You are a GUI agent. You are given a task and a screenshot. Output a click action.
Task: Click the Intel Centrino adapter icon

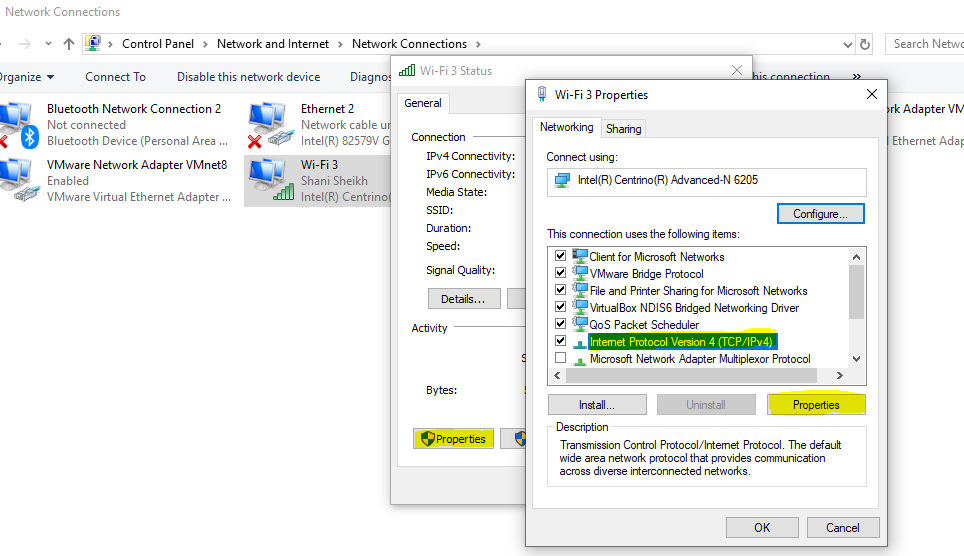562,180
